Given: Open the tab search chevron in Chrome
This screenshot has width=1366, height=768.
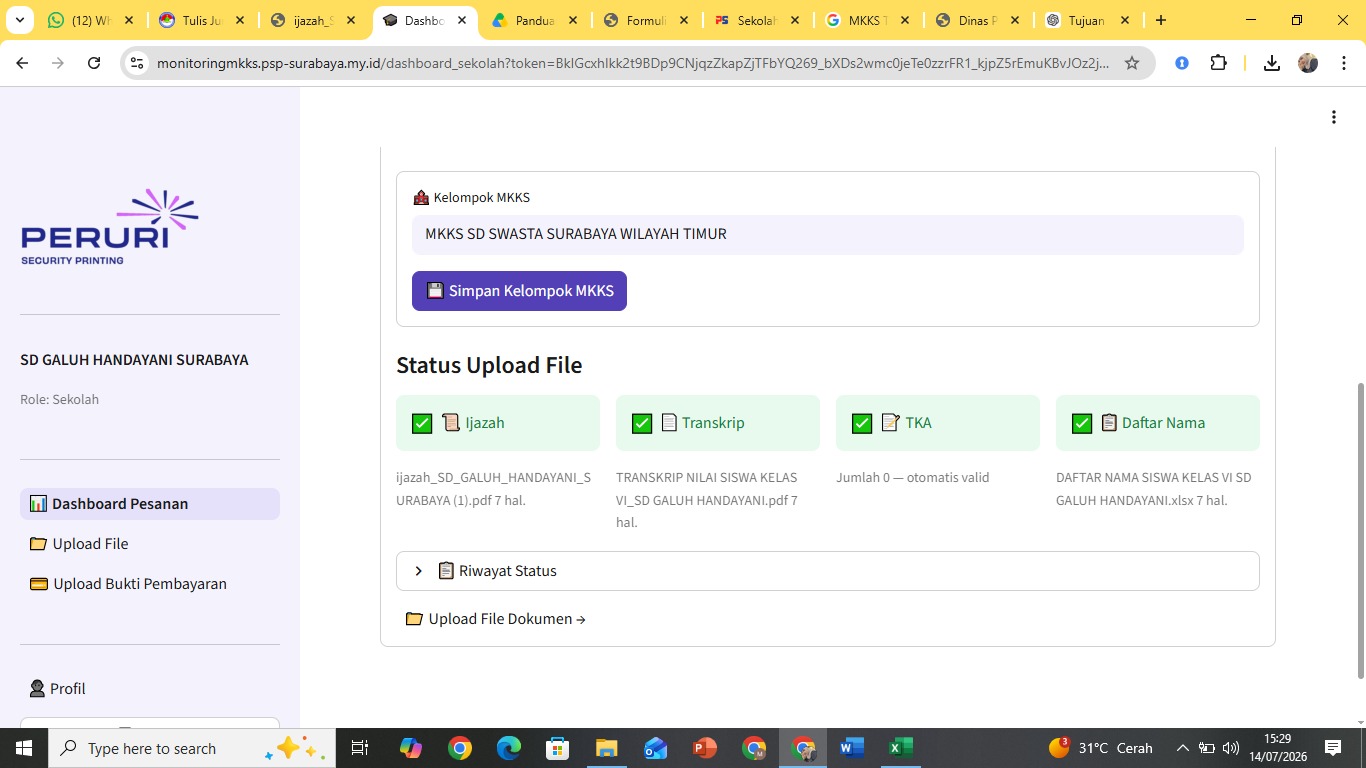Looking at the screenshot, I should tap(20, 20).
